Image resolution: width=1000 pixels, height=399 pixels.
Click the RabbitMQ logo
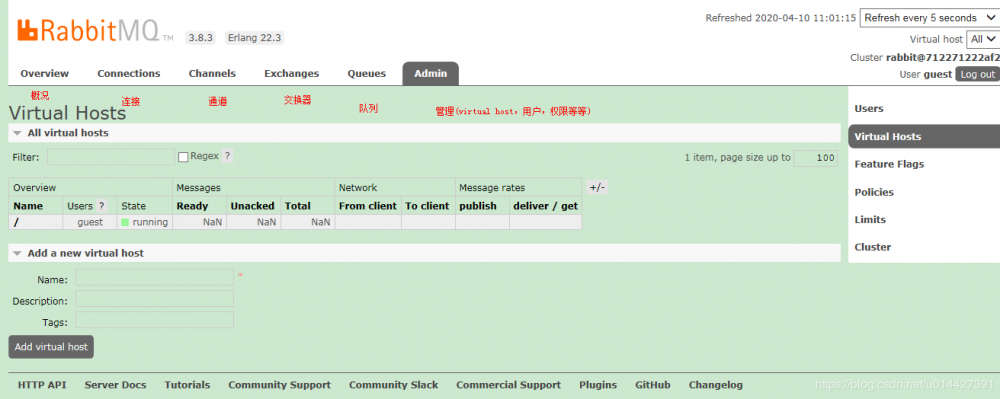pyautogui.click(x=95, y=31)
